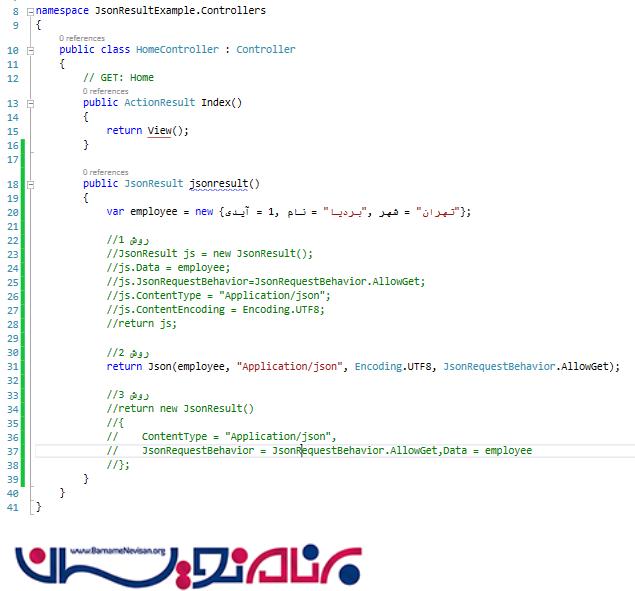Click line number 41 in the margin
Viewport: 635px width, 591px height.
click(x=13, y=507)
